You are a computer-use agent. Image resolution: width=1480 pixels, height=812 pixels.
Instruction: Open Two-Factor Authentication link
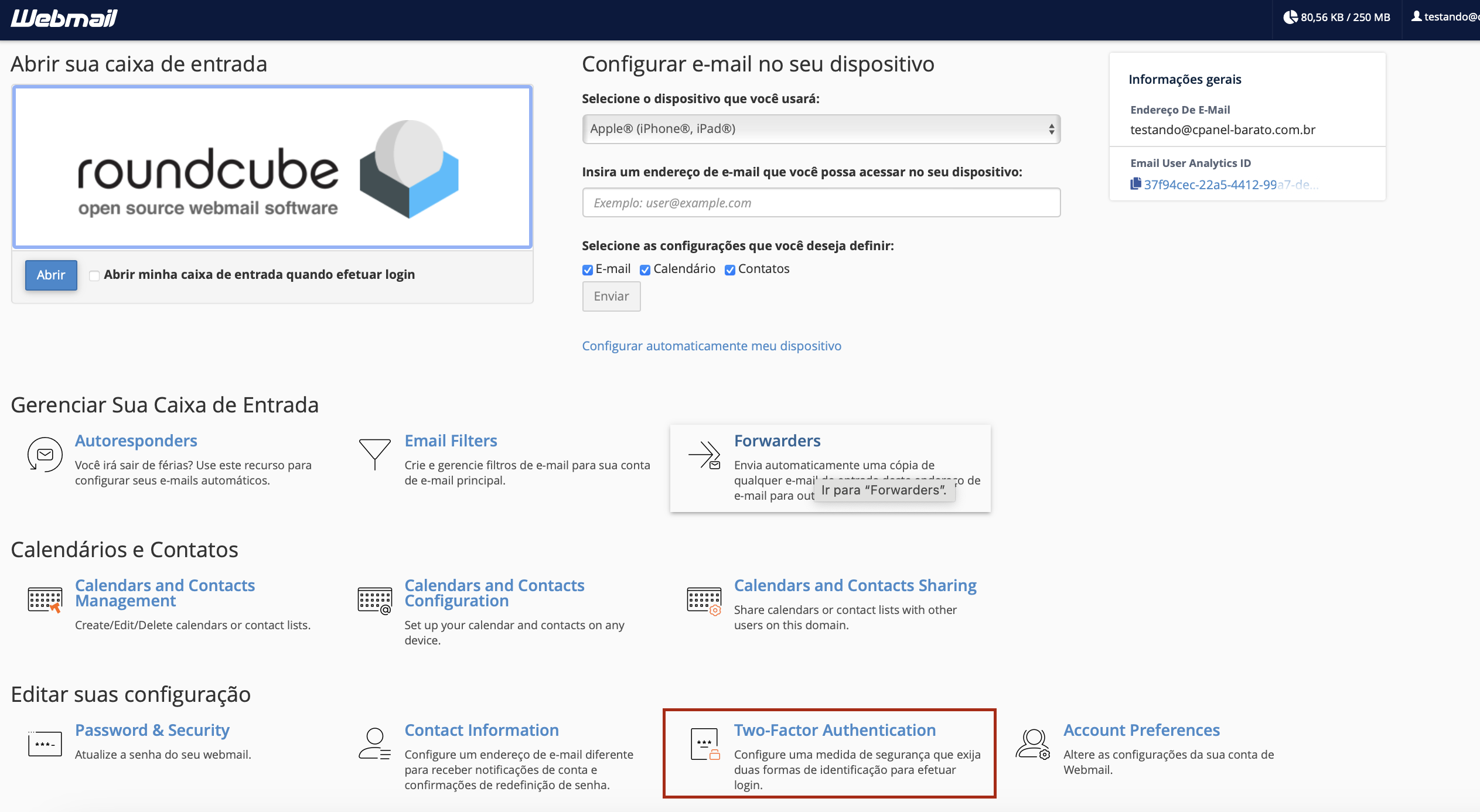(x=834, y=730)
